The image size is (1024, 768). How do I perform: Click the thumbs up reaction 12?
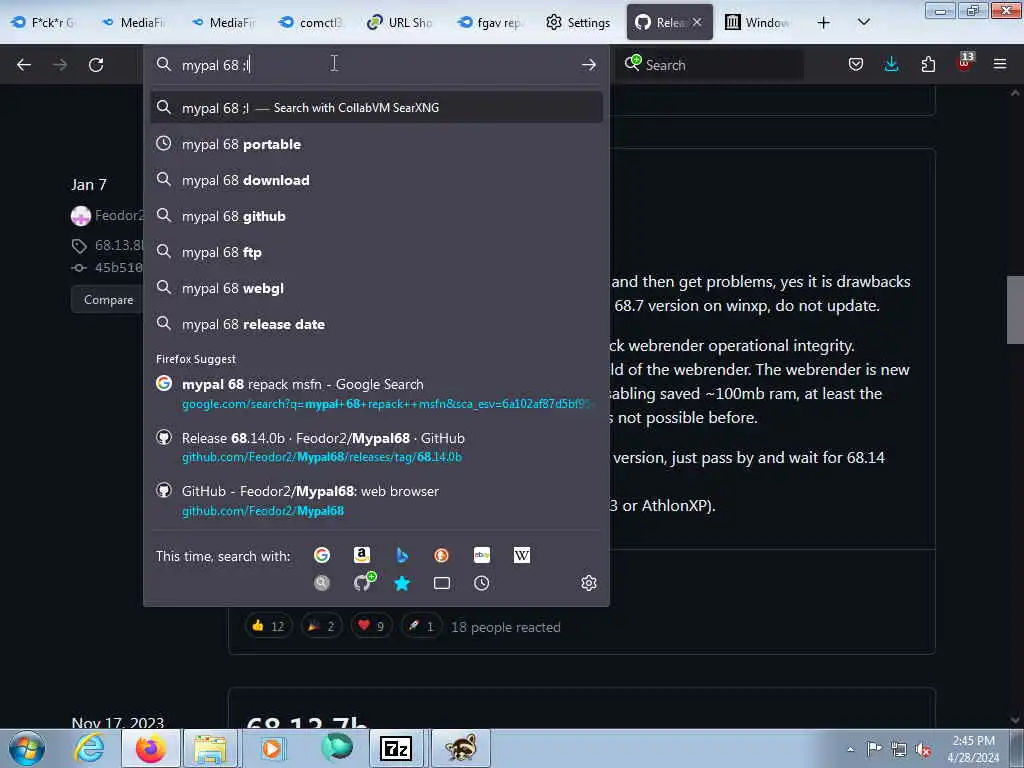pos(268,626)
